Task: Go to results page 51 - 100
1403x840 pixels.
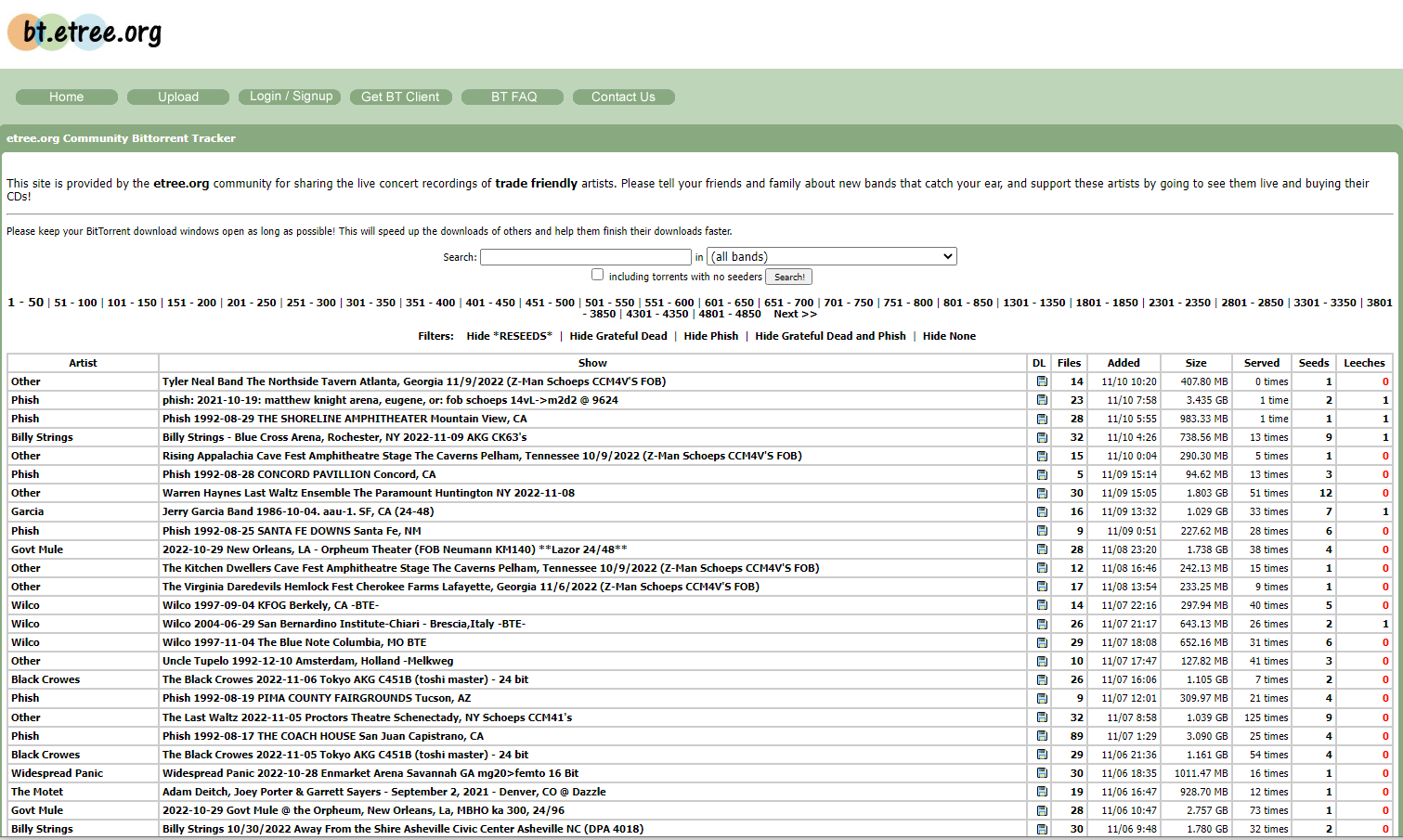Action: [75, 303]
